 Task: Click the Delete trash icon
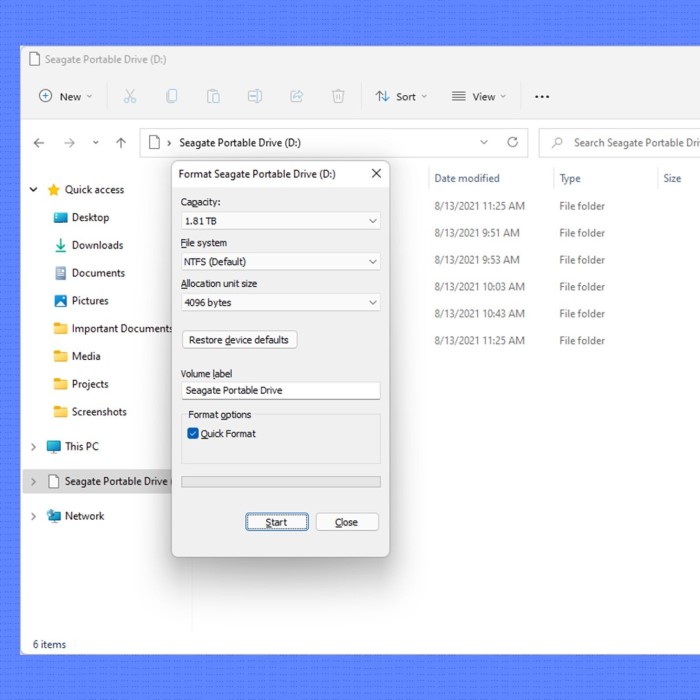pyautogui.click(x=338, y=96)
